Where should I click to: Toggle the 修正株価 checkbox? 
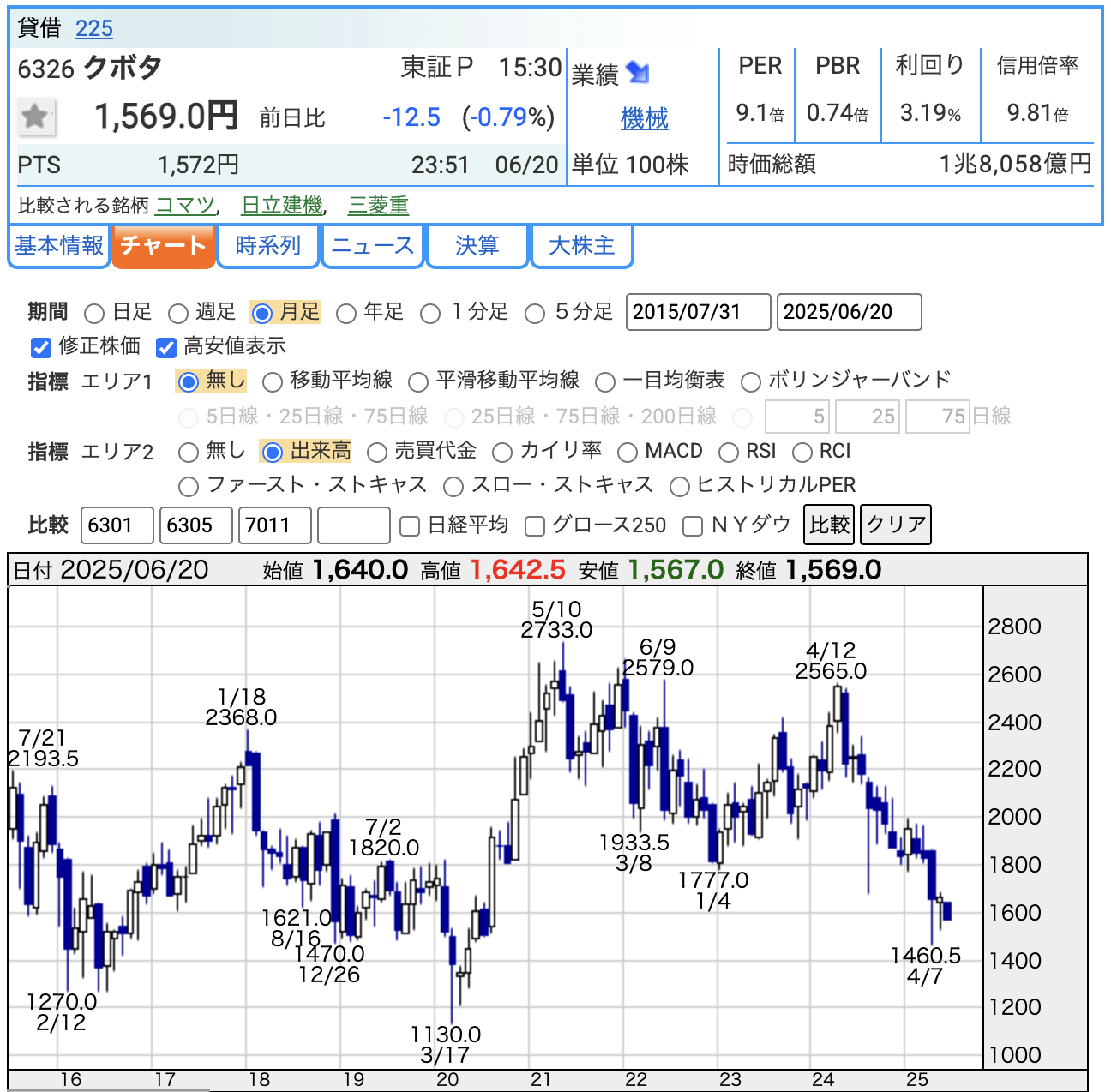[40, 347]
